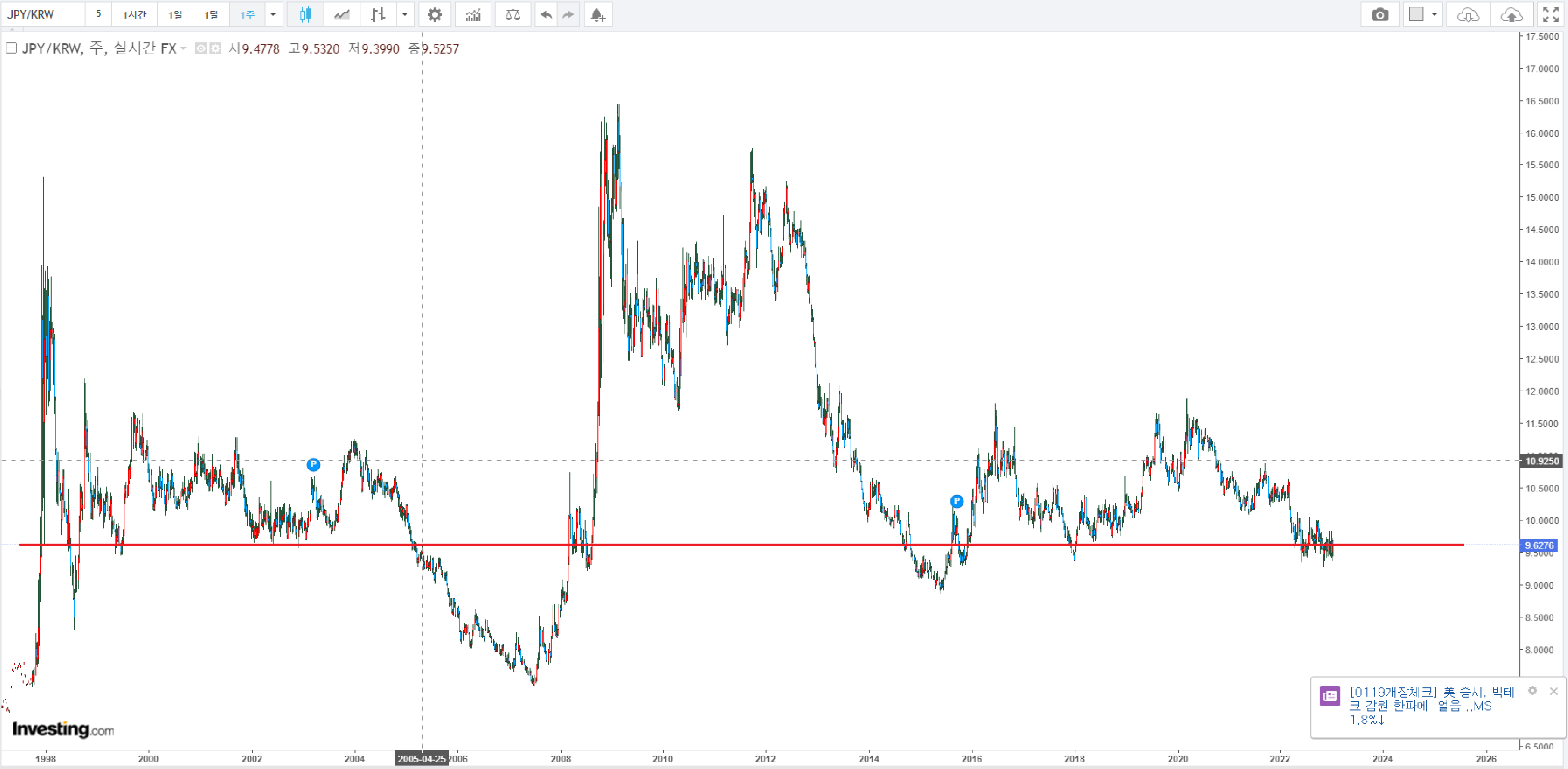1568x769 pixels.
Task: Expand more time interval options dropdown
Action: click(273, 15)
